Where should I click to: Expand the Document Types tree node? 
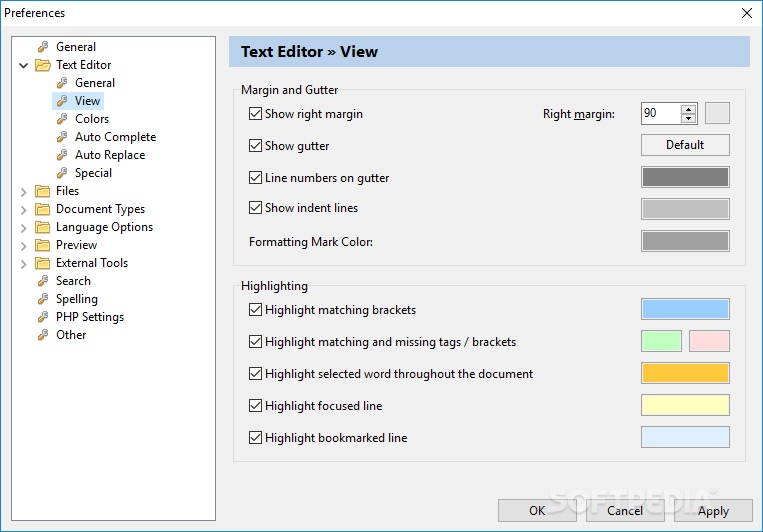coord(23,210)
